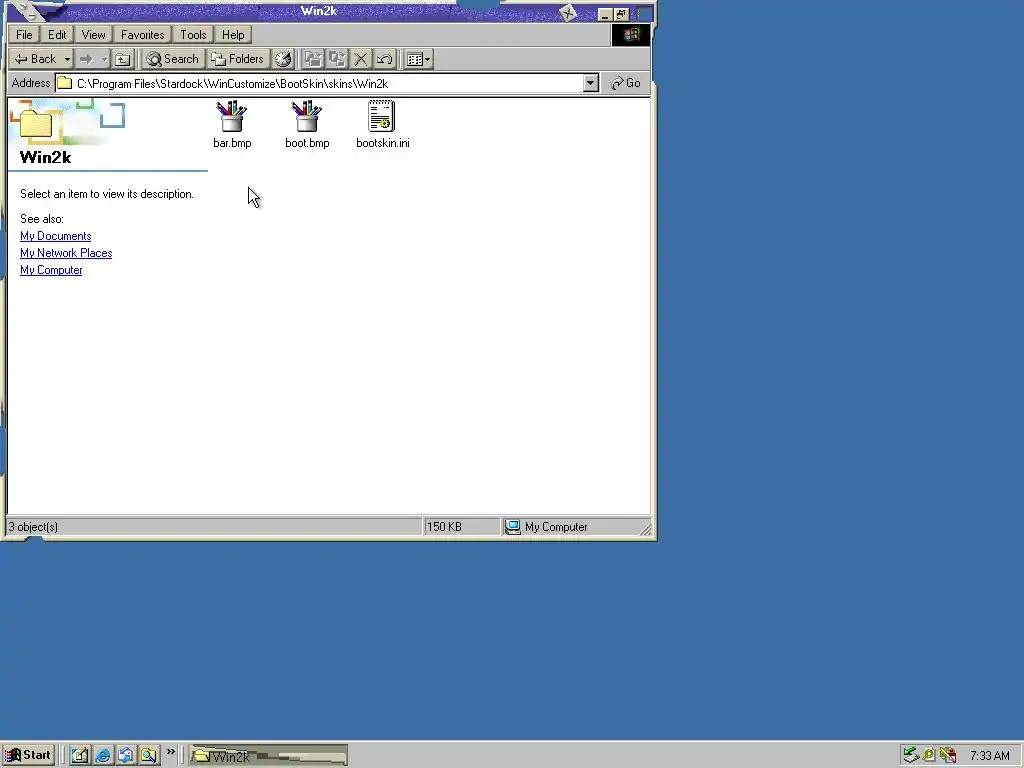Click the skinned close X on title bar
This screenshot has height=768, width=1024.
568,12
